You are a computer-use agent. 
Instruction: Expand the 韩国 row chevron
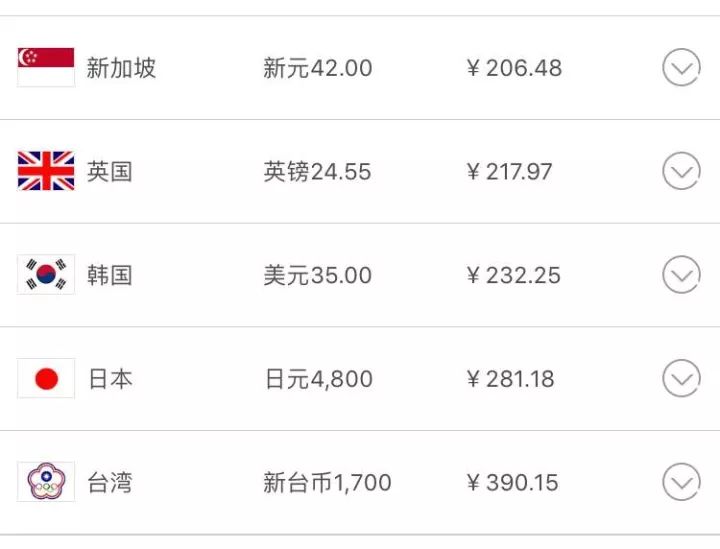click(x=681, y=275)
